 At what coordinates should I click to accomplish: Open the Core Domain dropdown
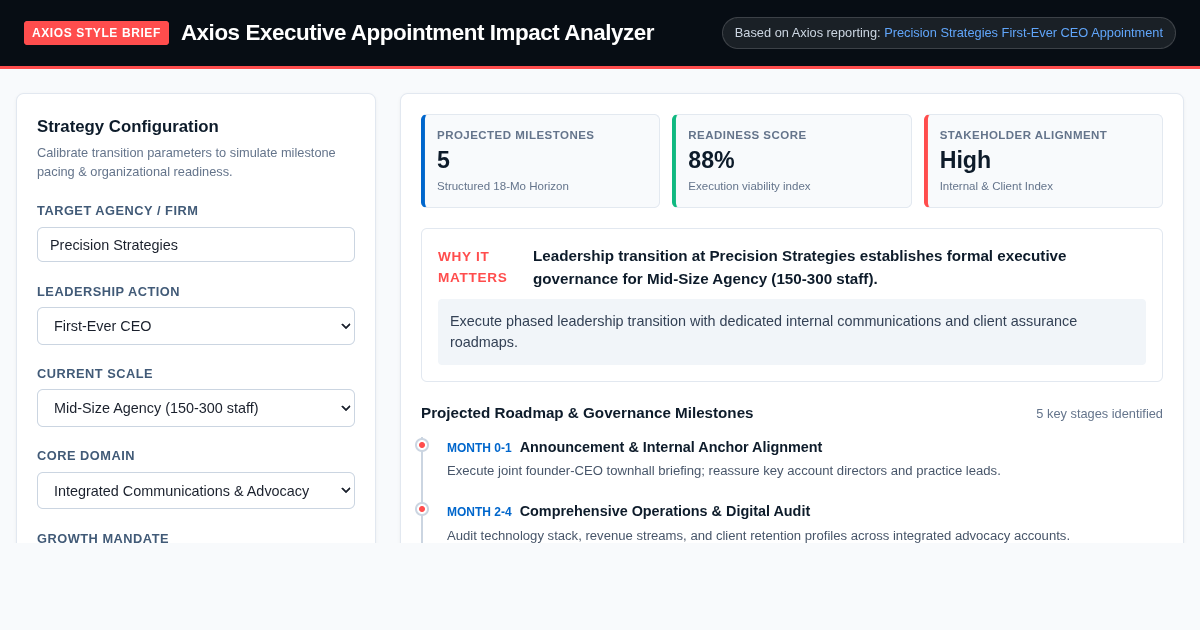click(196, 491)
